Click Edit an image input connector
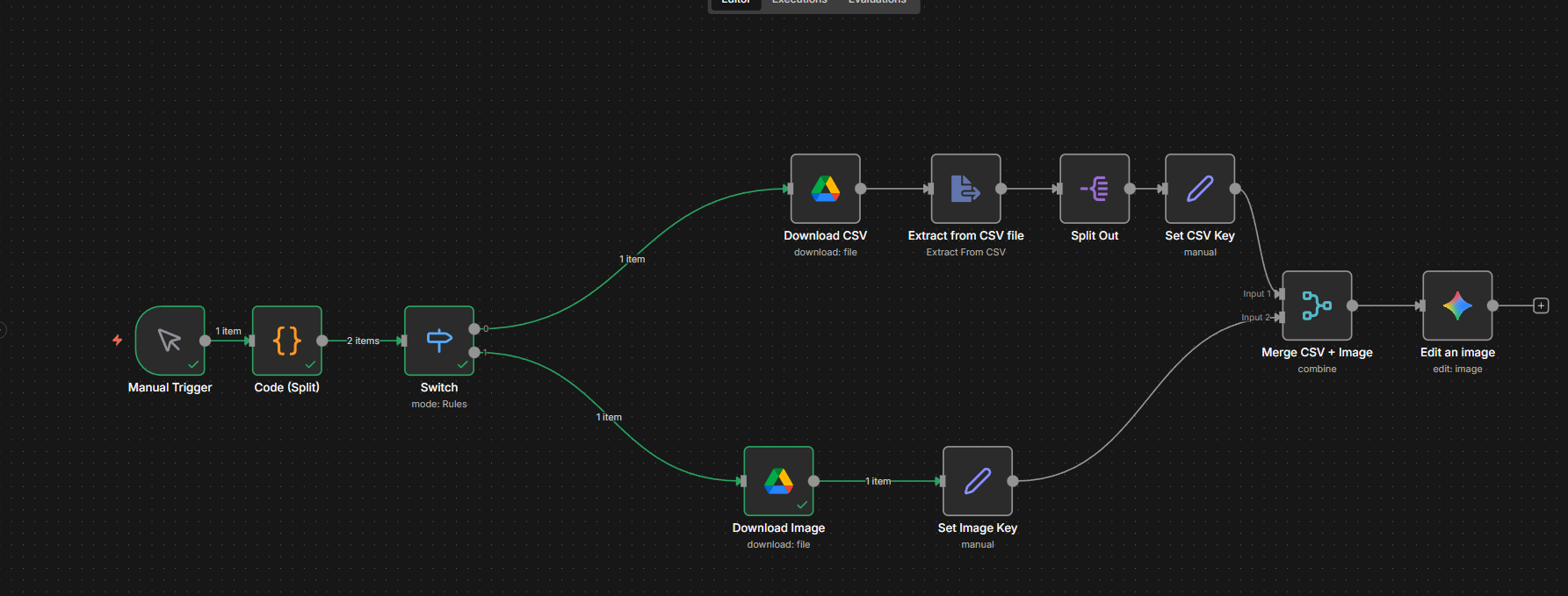 pos(1420,305)
